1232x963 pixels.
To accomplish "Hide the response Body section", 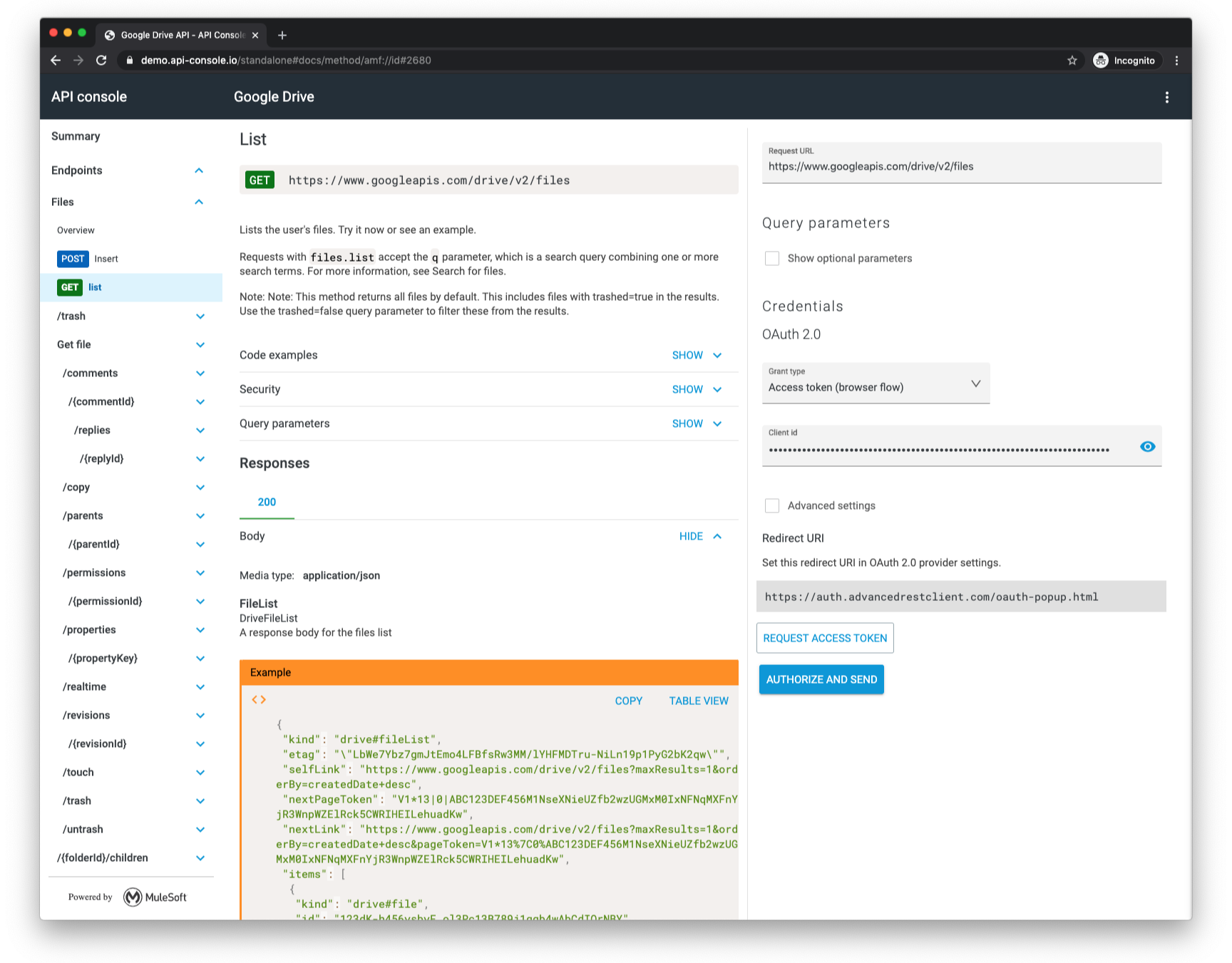I will (x=700, y=536).
